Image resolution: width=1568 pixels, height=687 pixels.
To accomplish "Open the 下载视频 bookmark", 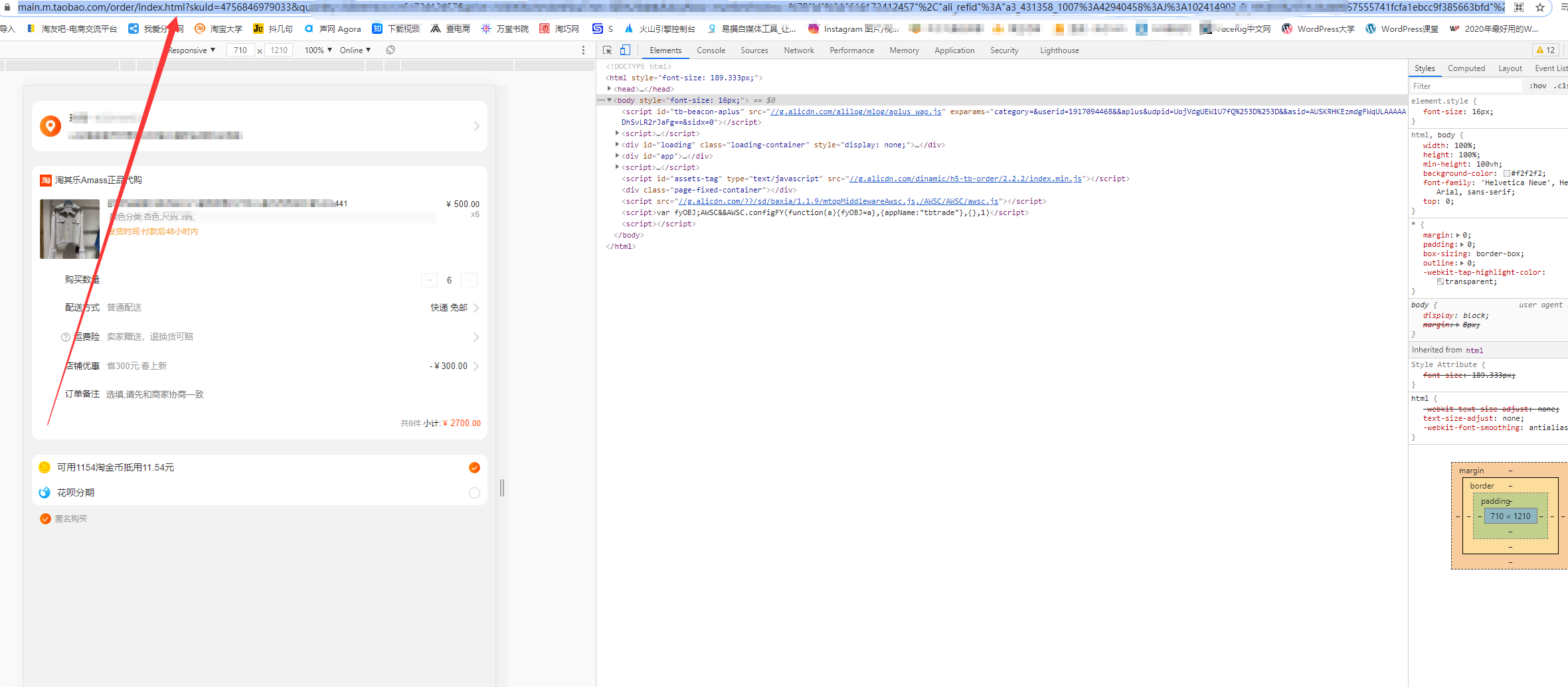I will tap(396, 29).
